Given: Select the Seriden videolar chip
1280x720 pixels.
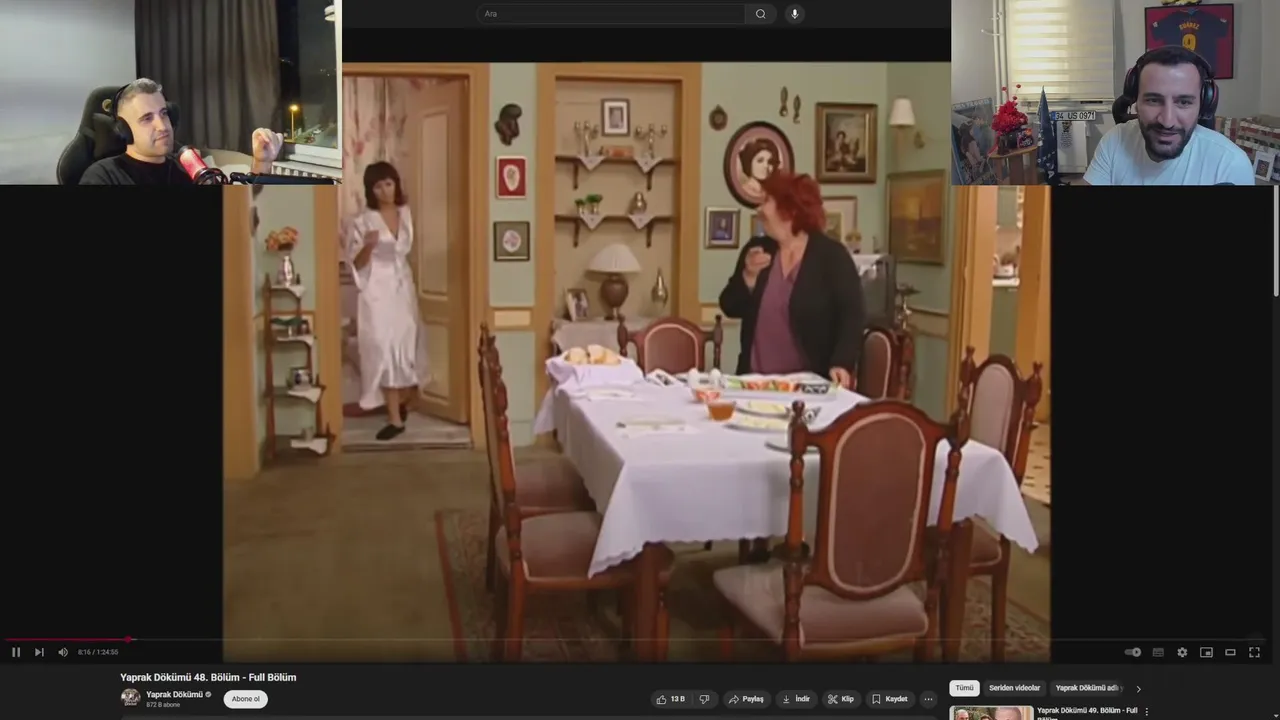Looking at the screenshot, I should click(x=1014, y=688).
